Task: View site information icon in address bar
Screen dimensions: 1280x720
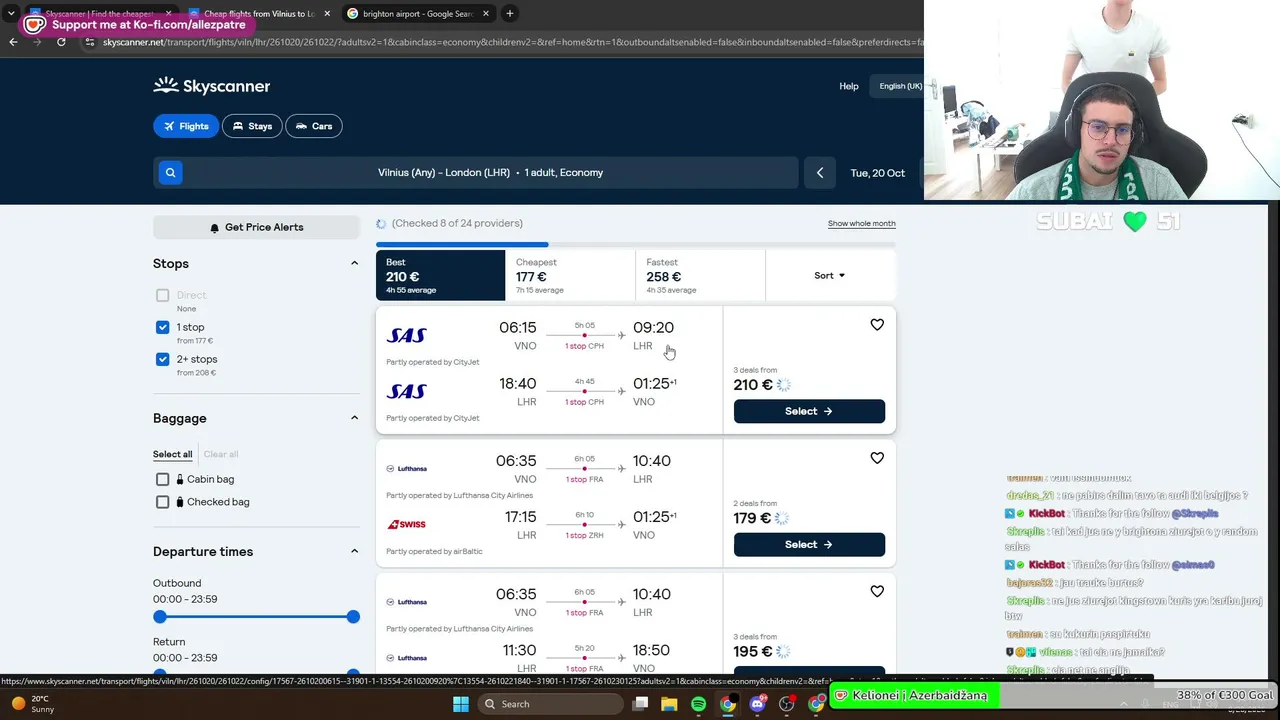Action: pos(90,42)
